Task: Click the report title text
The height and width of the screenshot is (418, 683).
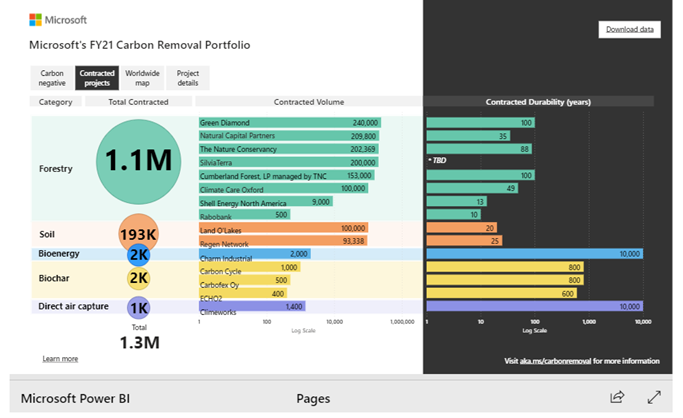Action: pyautogui.click(x=139, y=45)
